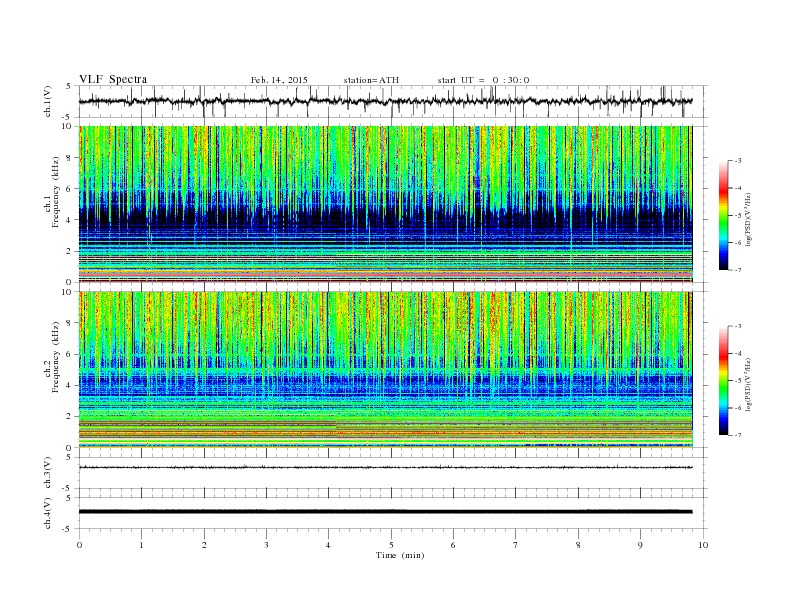Click the "10" kHz tick of ch.2 spectrogram
Viewport: 792px width, 612px height.
67,292
